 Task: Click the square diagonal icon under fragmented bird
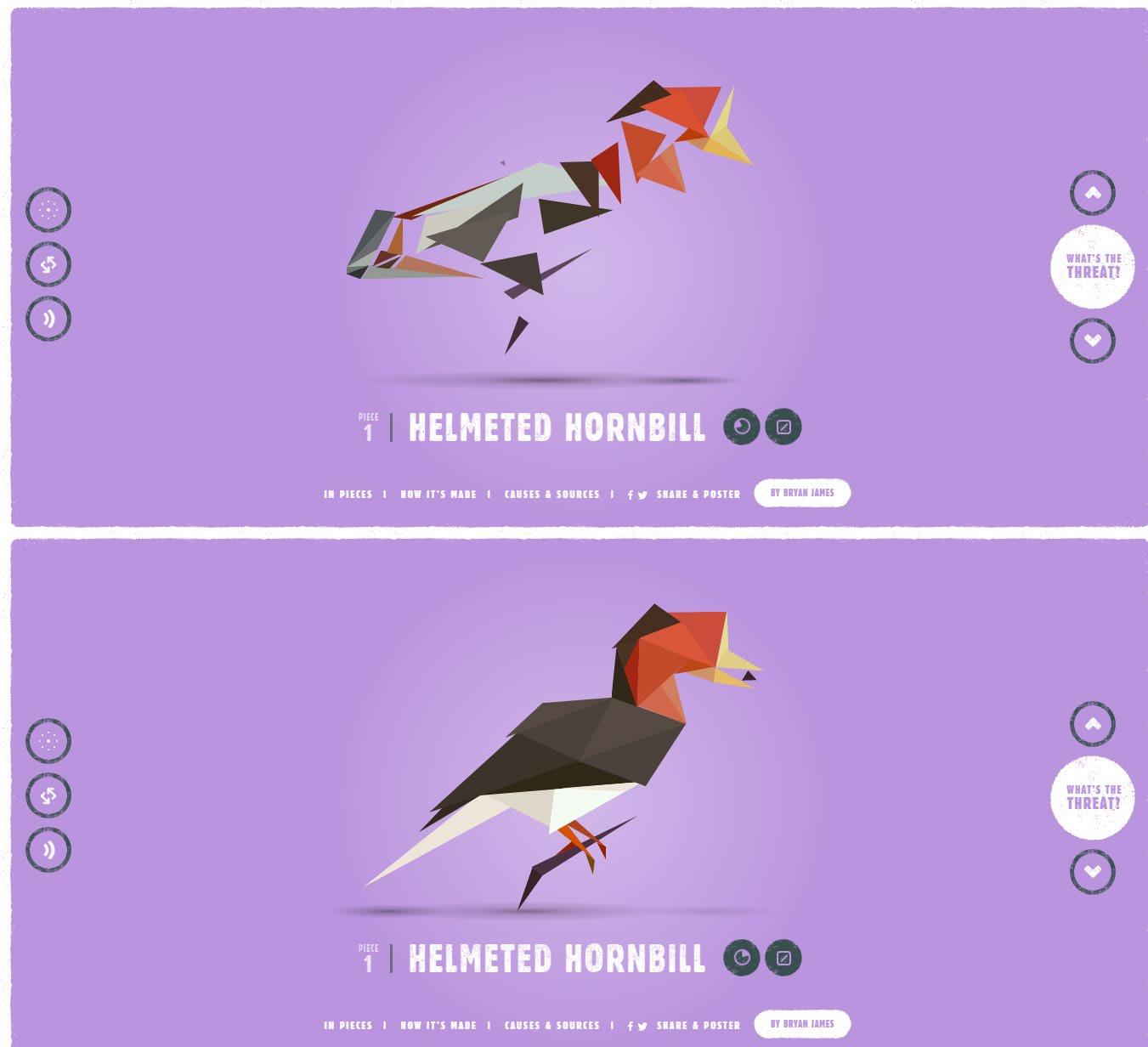pos(783,427)
